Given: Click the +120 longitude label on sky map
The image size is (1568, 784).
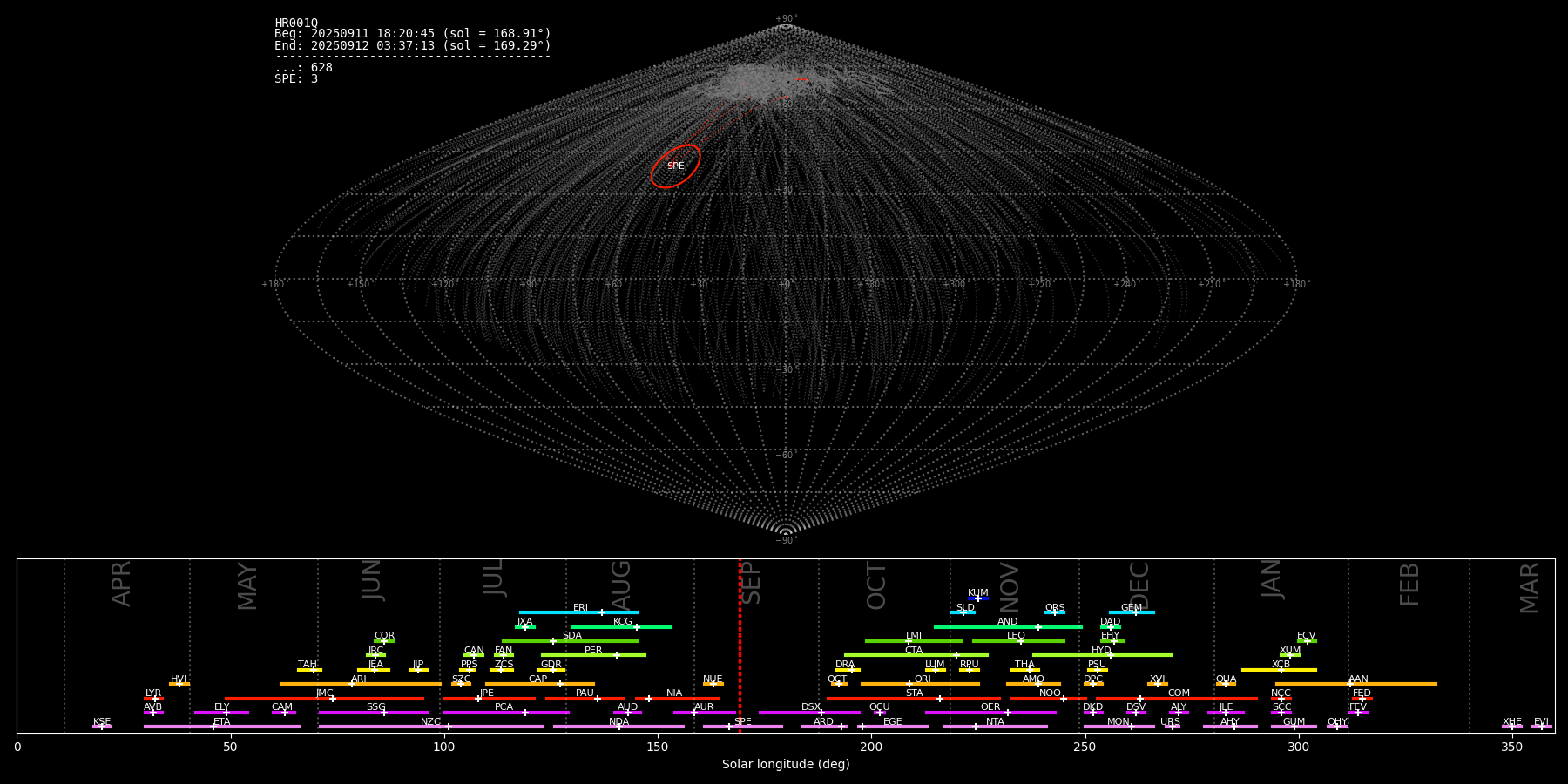Looking at the screenshot, I should 443,284.
